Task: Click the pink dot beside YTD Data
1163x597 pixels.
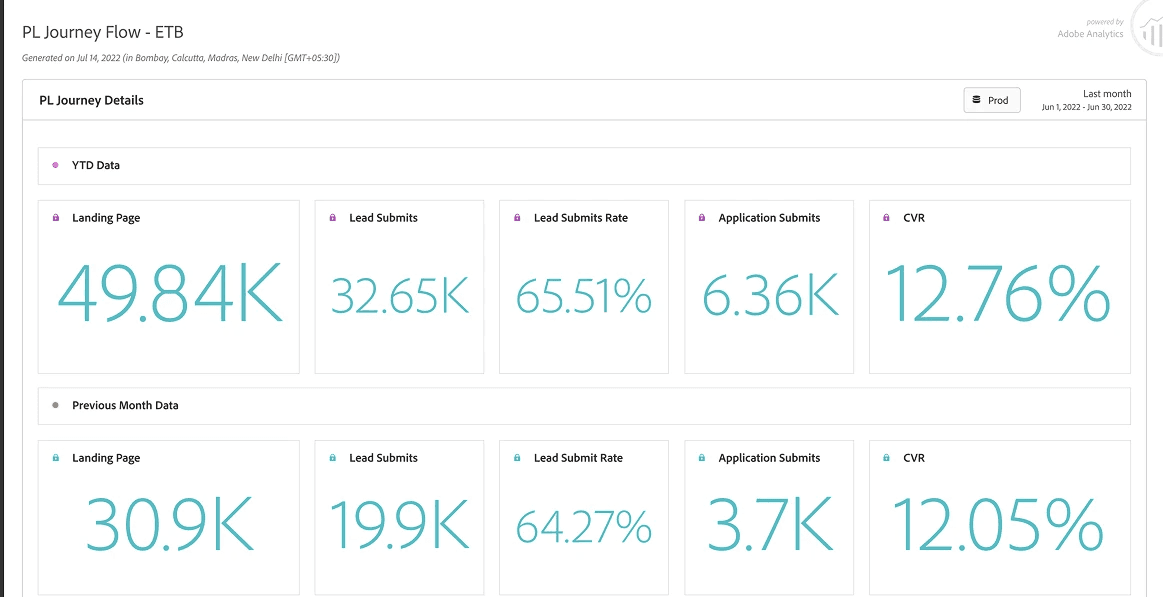Action: (56, 165)
